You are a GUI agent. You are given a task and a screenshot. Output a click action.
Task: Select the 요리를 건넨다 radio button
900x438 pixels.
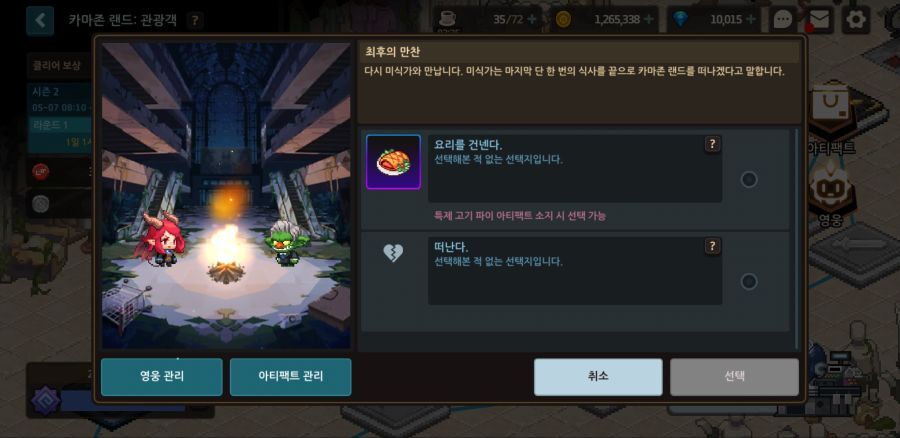tap(749, 180)
